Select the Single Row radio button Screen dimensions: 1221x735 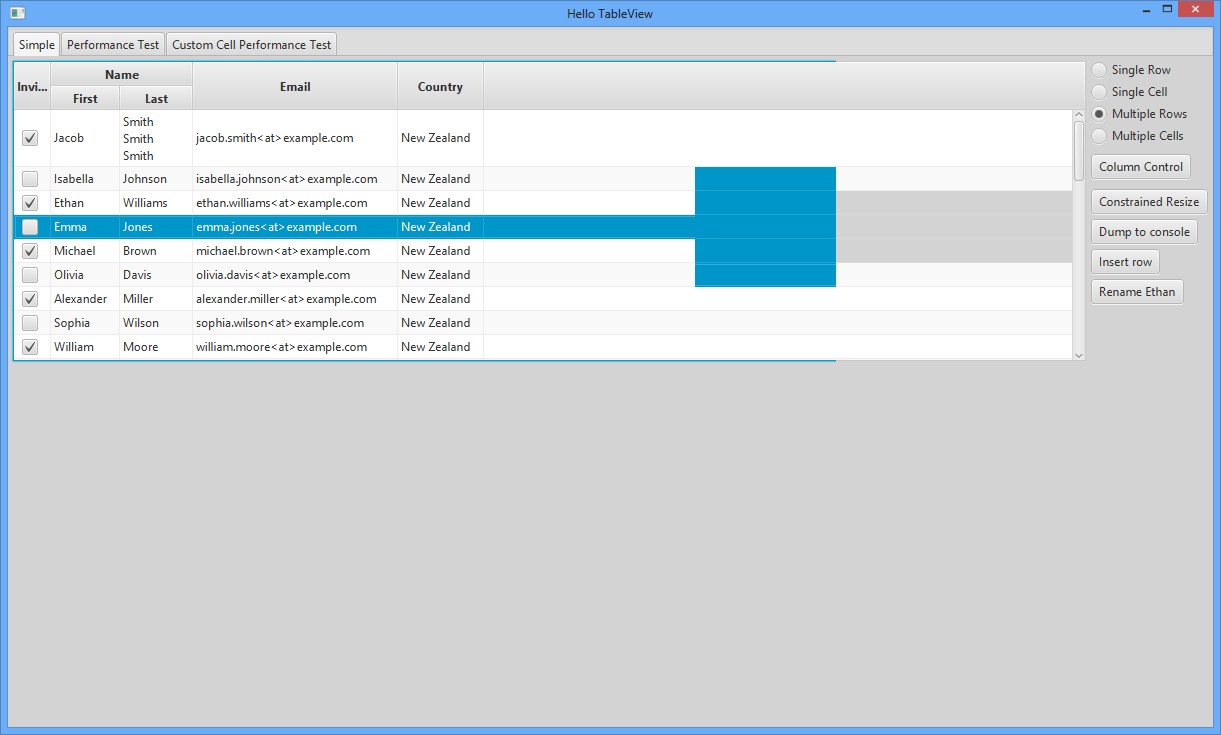pyautogui.click(x=1099, y=70)
